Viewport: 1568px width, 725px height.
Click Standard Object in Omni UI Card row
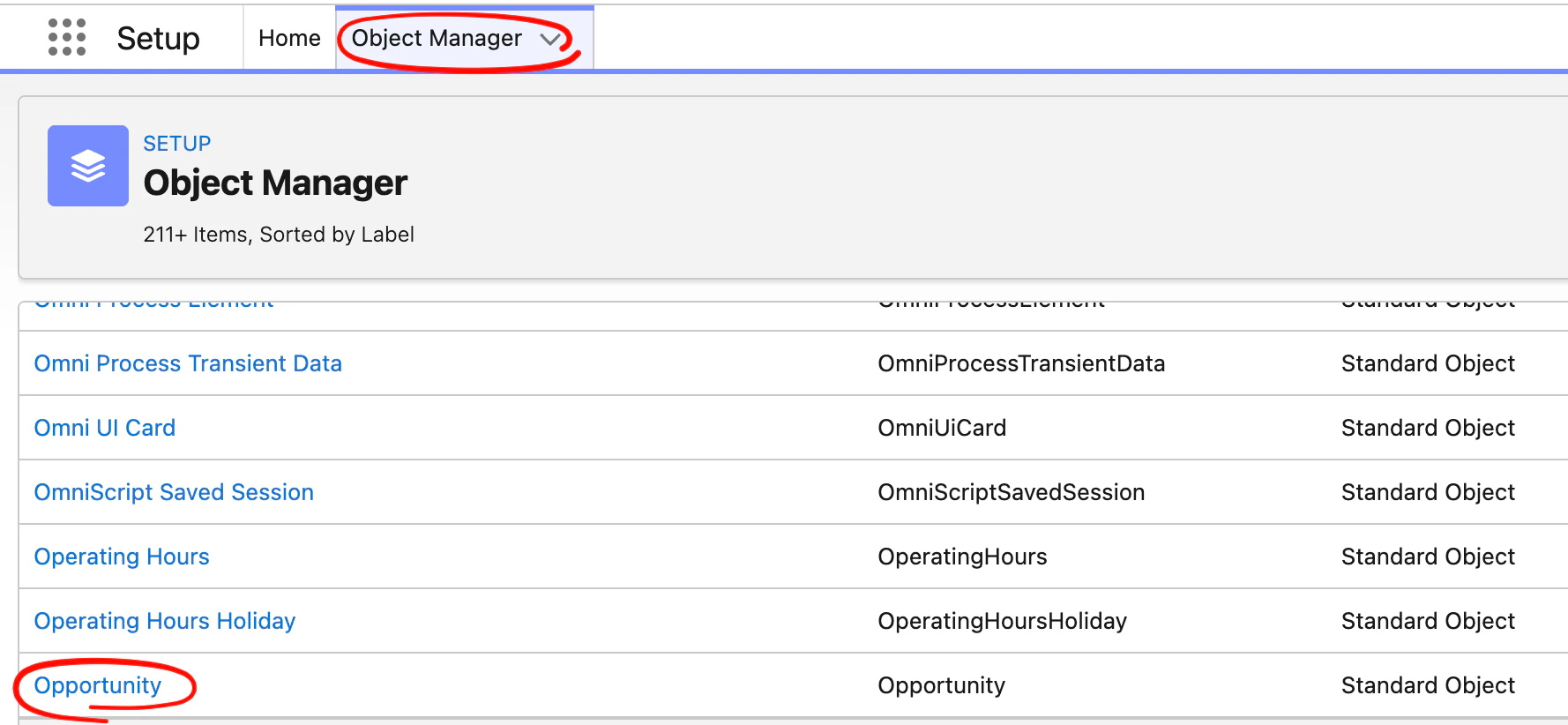coord(1428,428)
